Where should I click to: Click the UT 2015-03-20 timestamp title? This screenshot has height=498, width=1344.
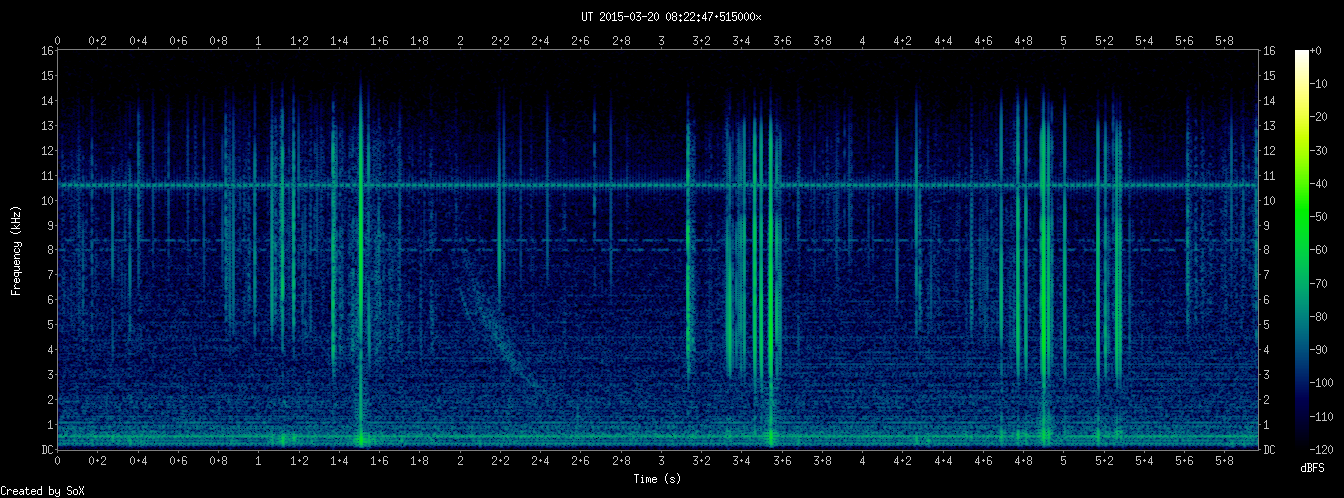[x=672, y=17]
